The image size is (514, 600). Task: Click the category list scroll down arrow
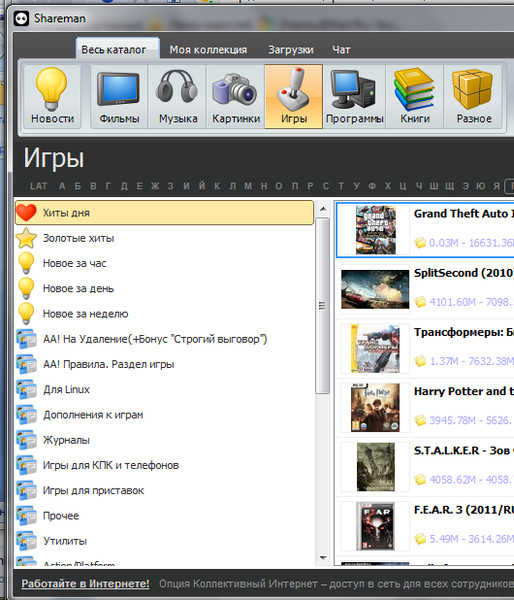(323, 558)
